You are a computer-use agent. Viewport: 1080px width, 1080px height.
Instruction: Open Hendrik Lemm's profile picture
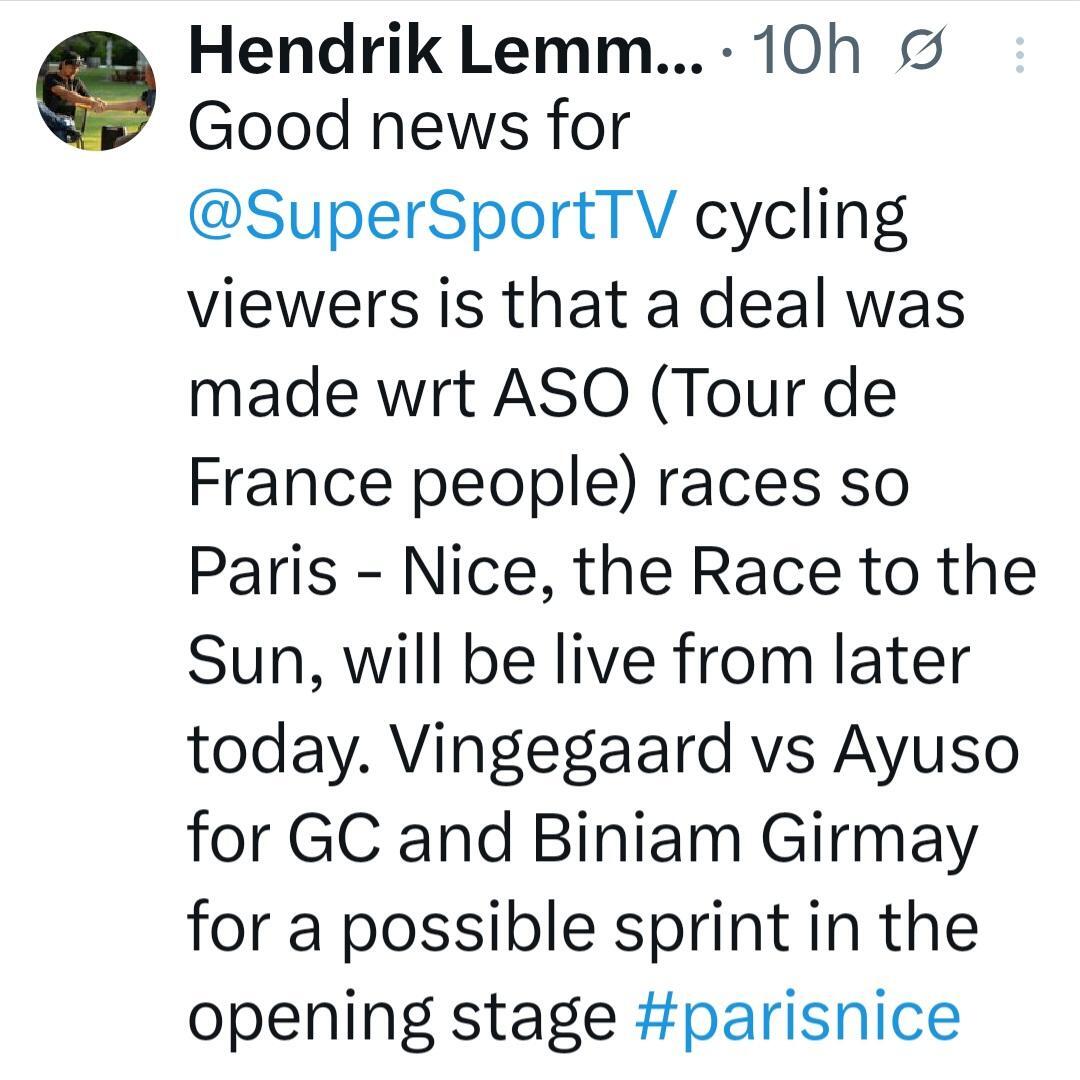click(x=90, y=91)
